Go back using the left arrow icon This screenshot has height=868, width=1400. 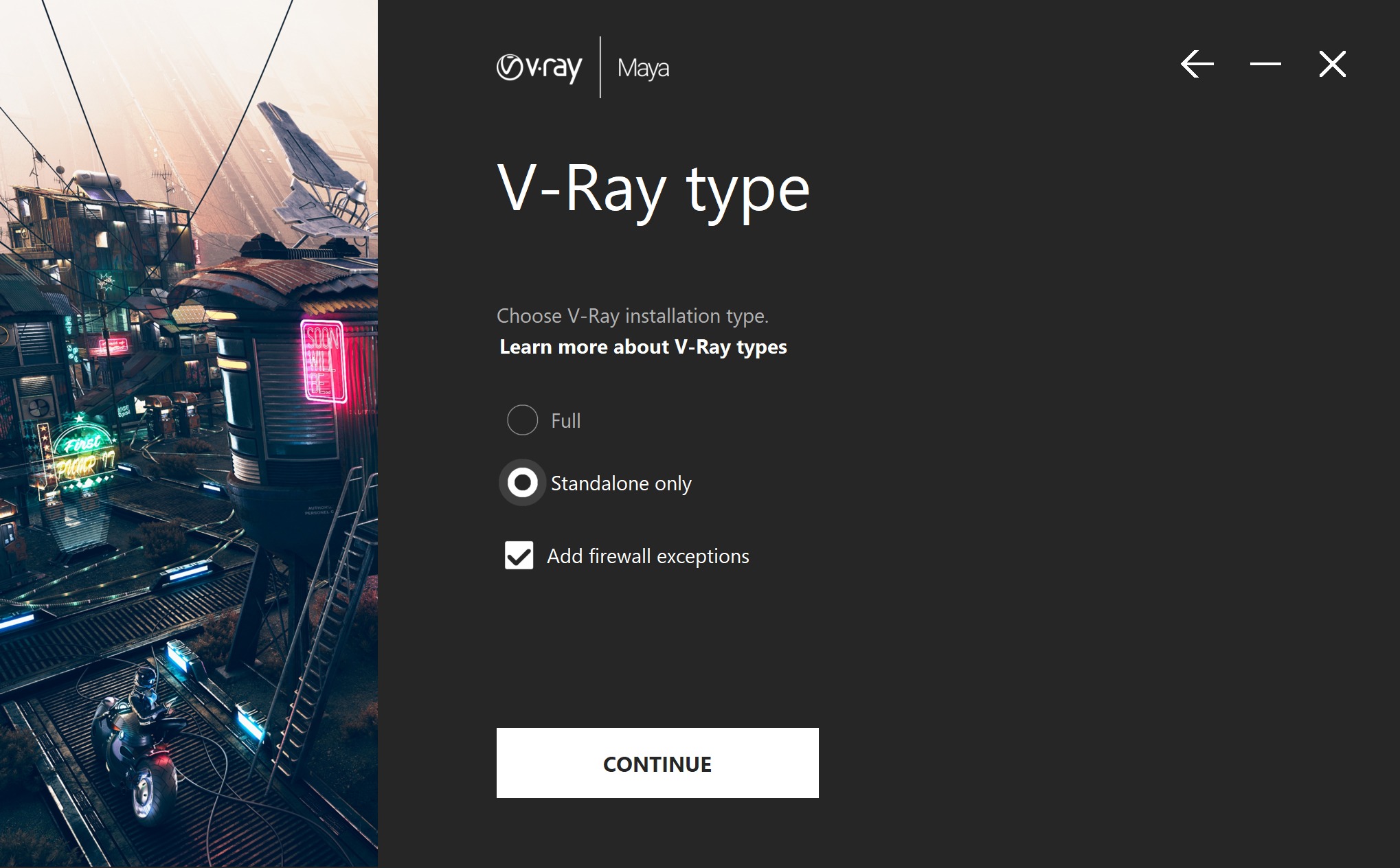click(x=1197, y=64)
